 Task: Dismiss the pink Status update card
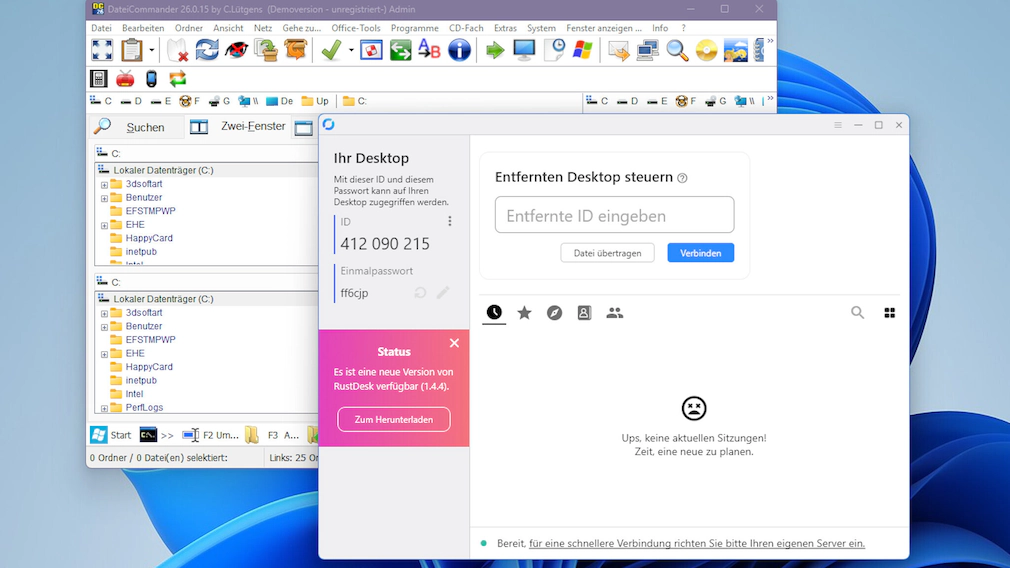[x=454, y=343]
